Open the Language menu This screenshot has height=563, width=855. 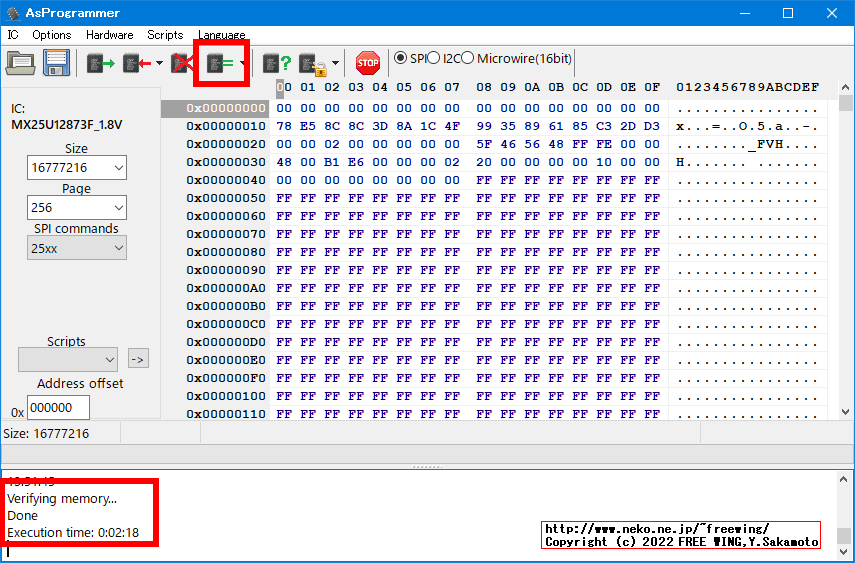(221, 35)
